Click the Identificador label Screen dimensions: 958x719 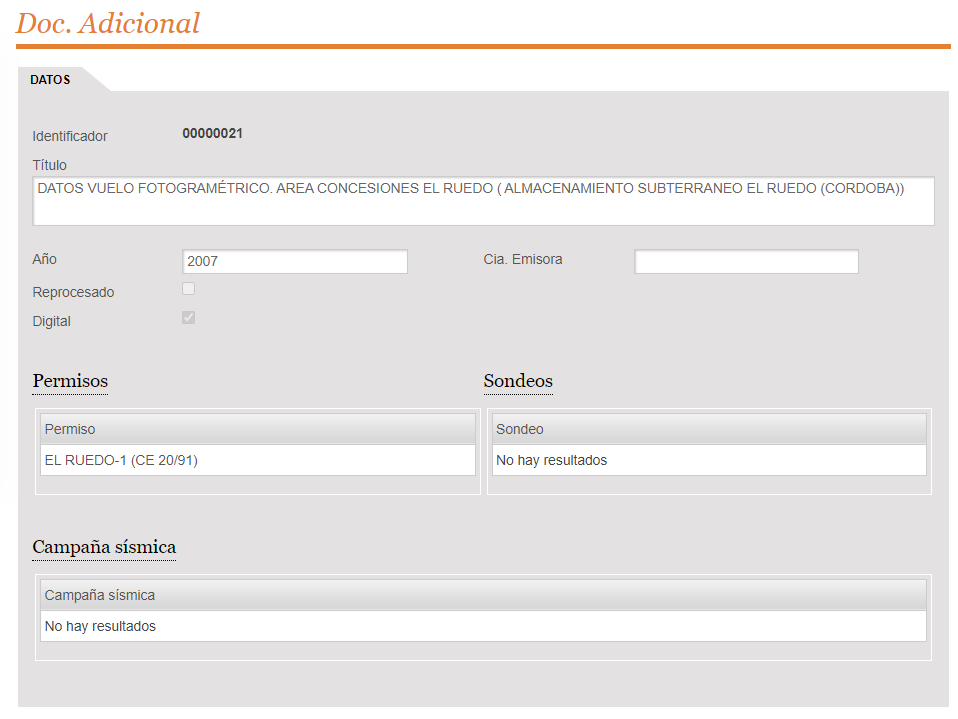click(70, 136)
